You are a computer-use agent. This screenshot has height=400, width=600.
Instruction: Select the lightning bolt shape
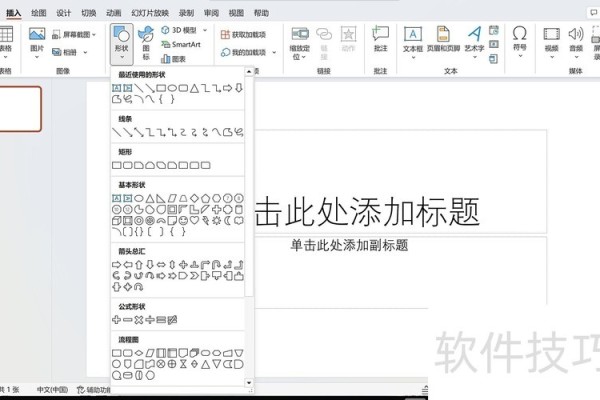click(x=205, y=220)
